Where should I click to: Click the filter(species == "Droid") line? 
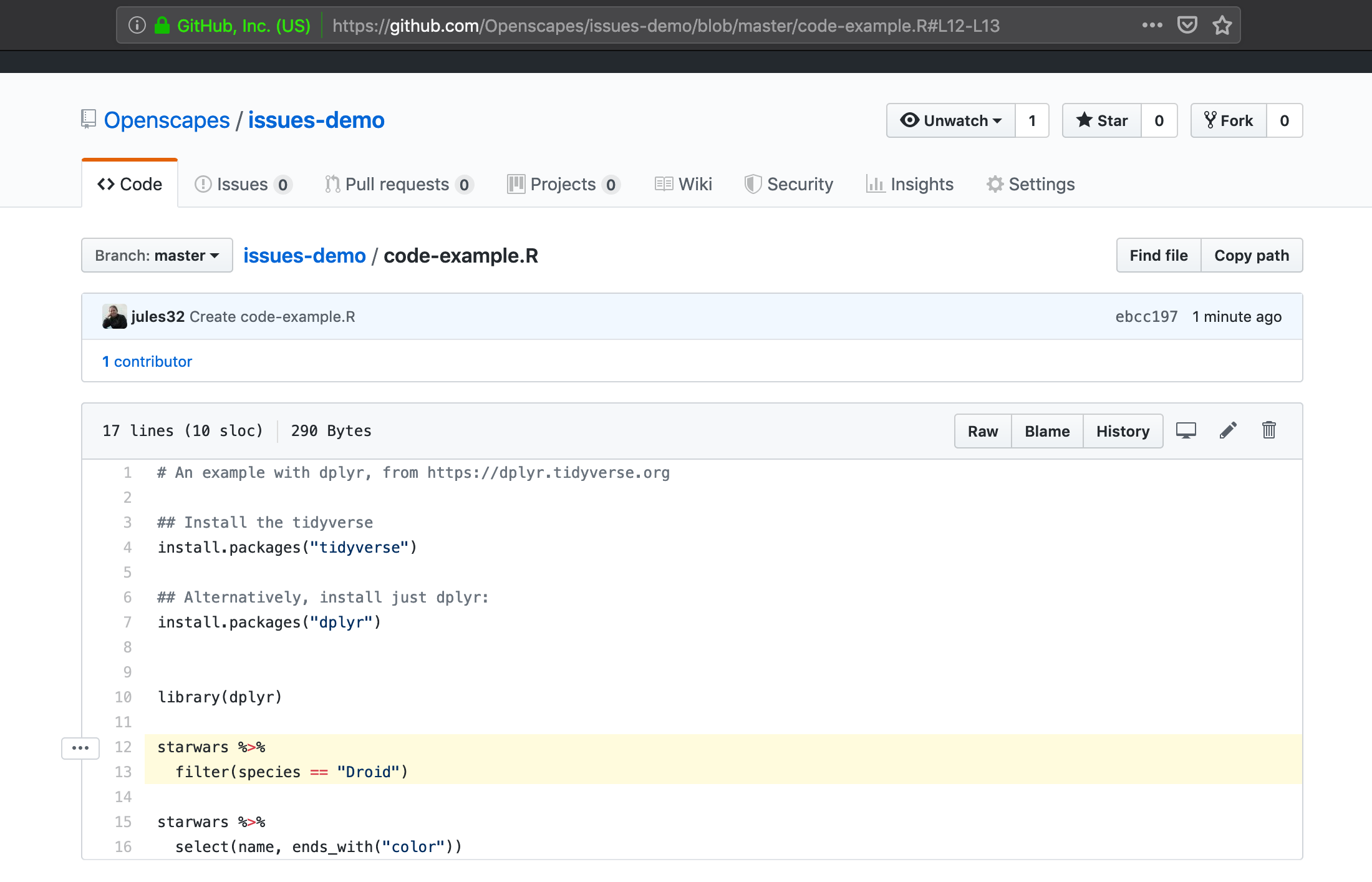tap(291, 772)
